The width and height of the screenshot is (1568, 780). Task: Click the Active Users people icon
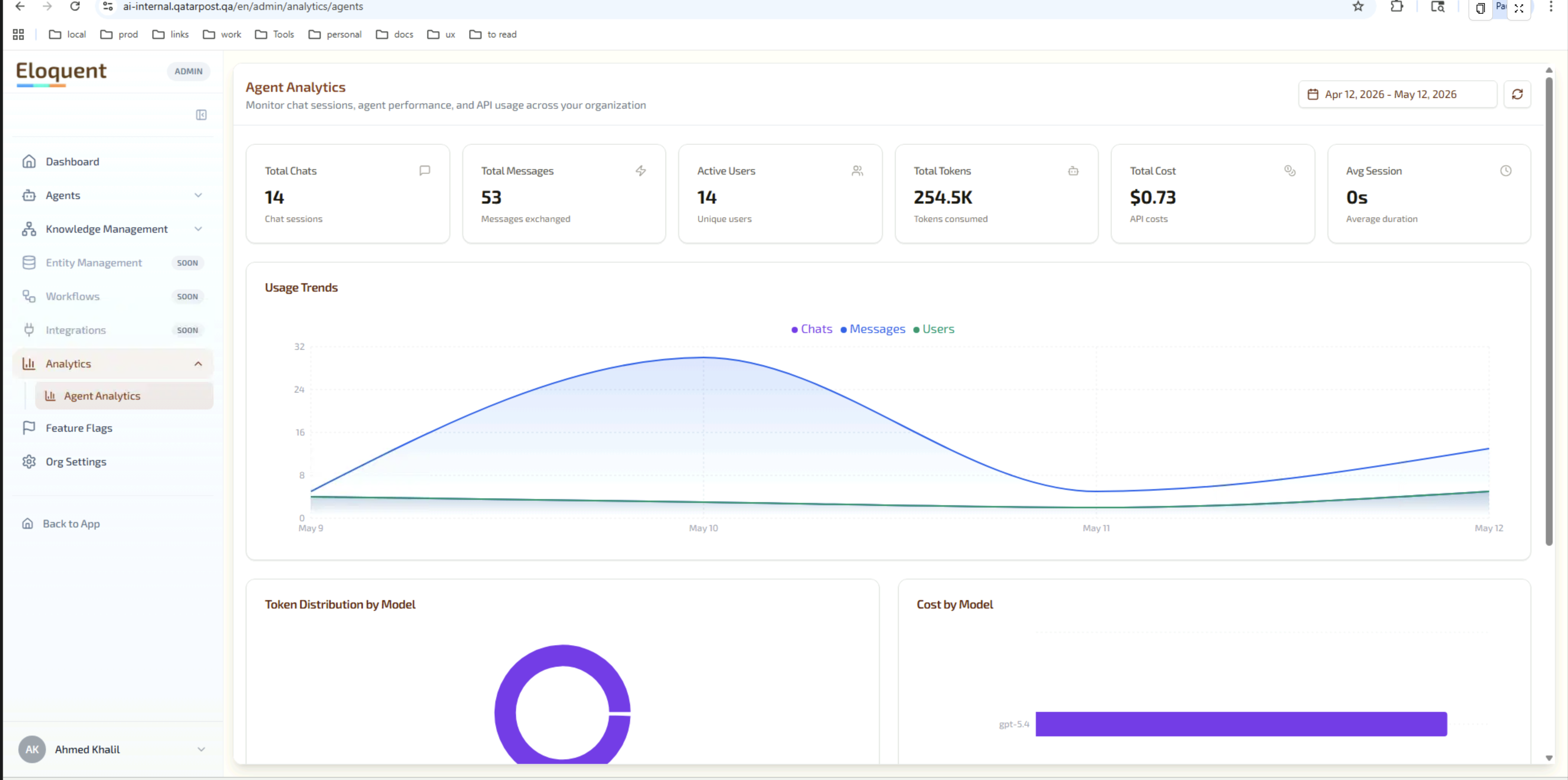(857, 171)
